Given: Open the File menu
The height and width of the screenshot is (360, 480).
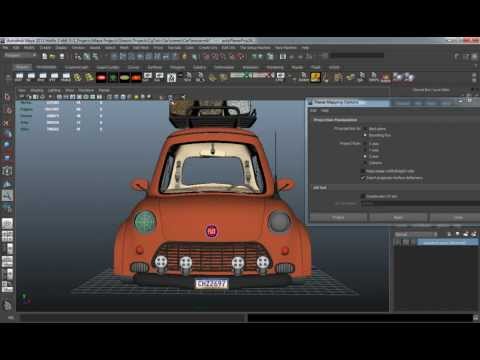Looking at the screenshot, I should pos(6,48).
